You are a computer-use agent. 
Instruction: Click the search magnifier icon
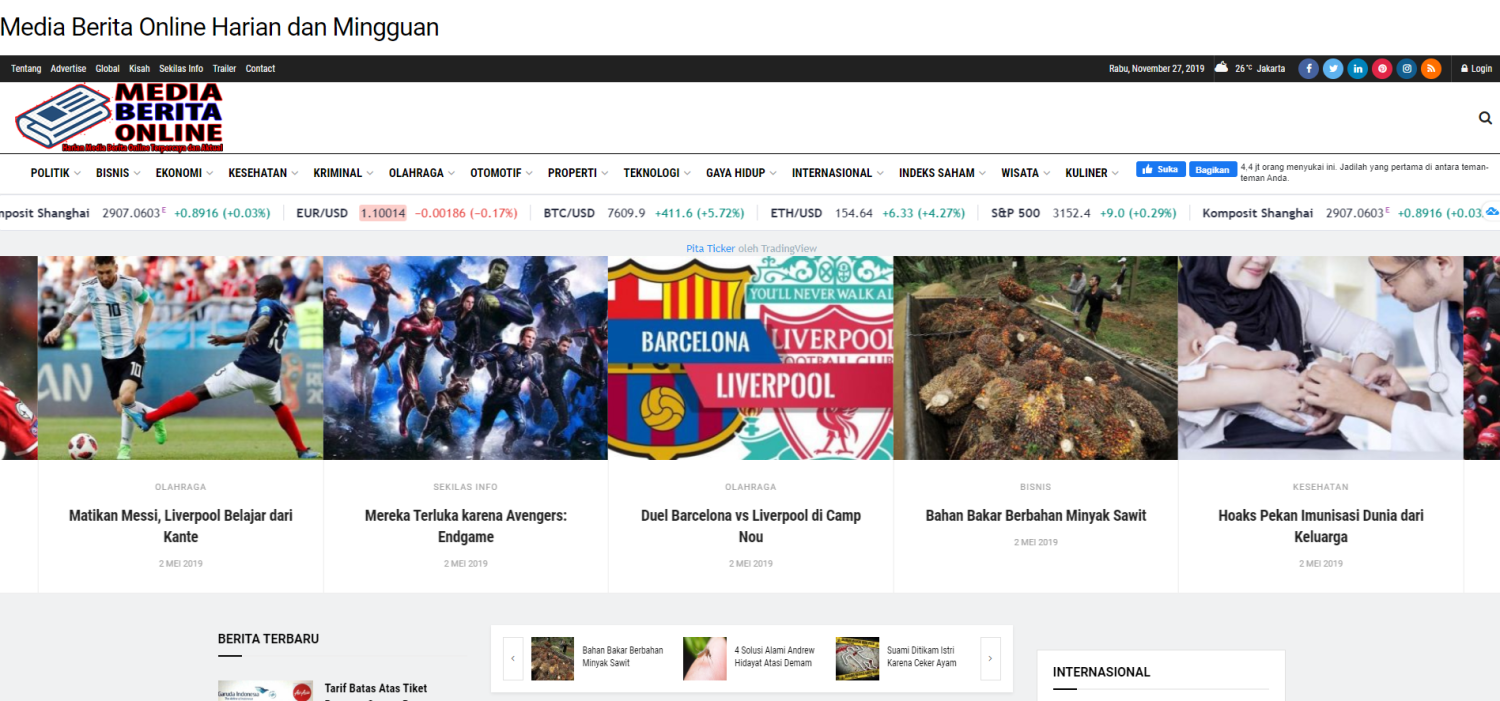click(1485, 118)
